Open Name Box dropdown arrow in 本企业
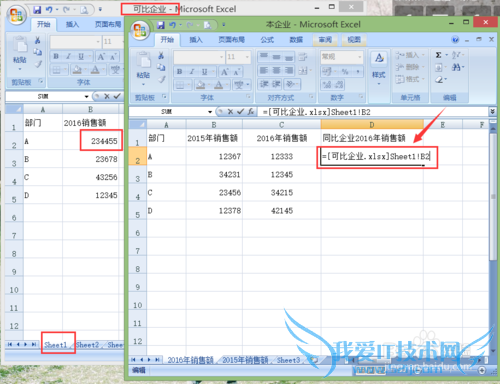Screen dimensions: 500x384 tap(210, 112)
